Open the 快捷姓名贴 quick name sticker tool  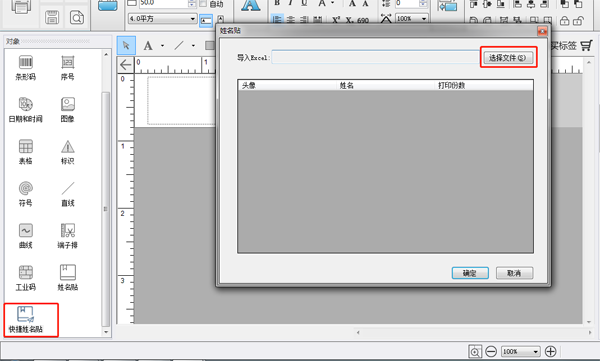(26, 320)
